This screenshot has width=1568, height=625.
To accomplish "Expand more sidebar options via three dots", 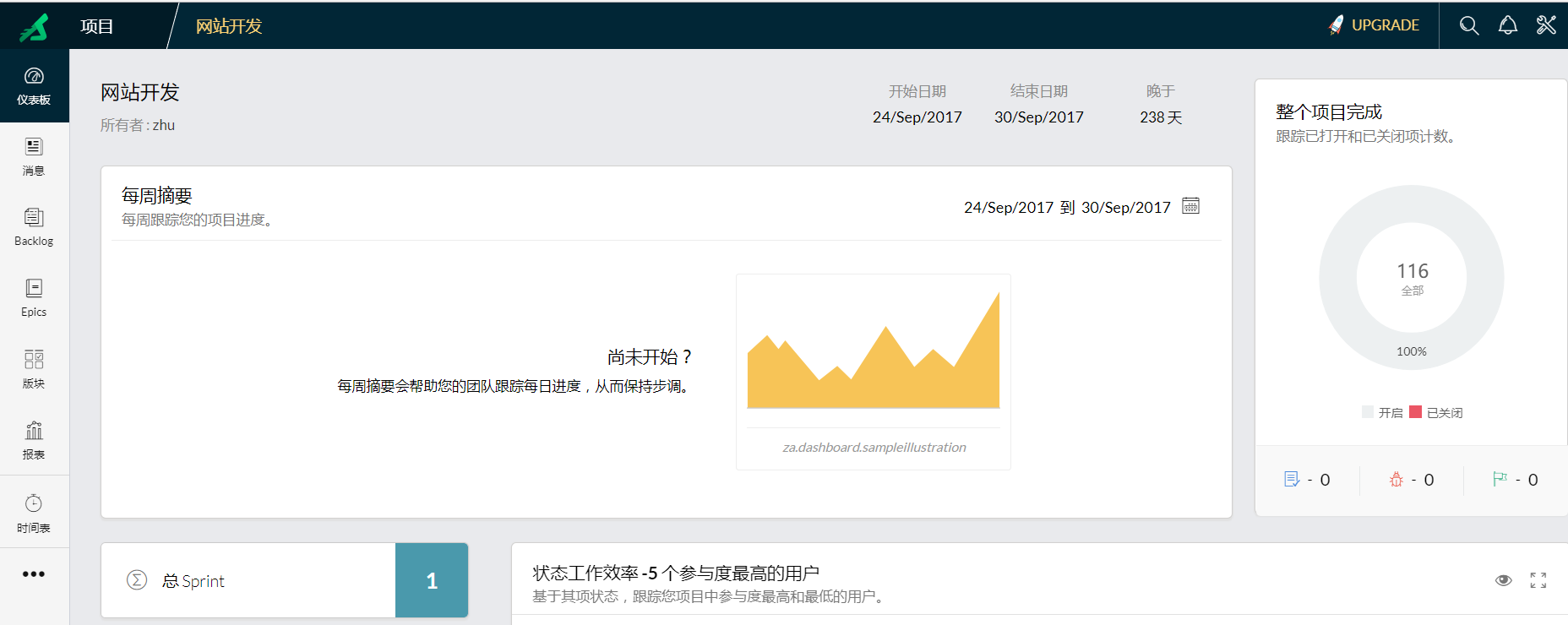I will tap(34, 574).
